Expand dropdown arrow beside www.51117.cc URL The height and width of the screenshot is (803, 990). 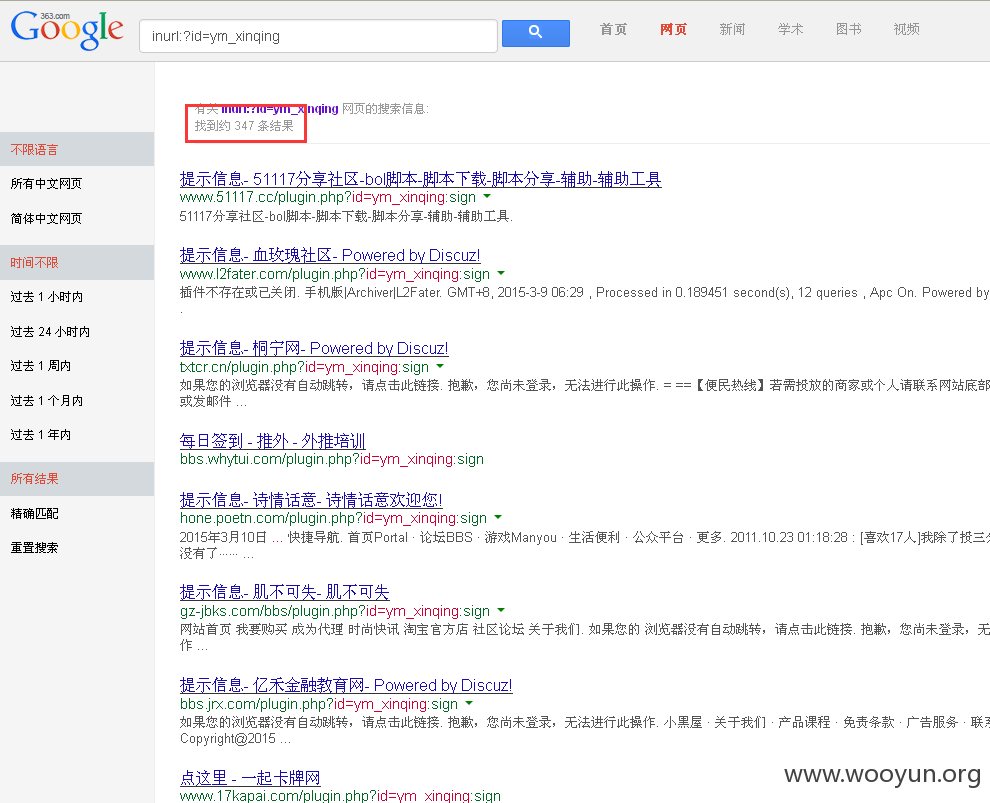[x=487, y=197]
